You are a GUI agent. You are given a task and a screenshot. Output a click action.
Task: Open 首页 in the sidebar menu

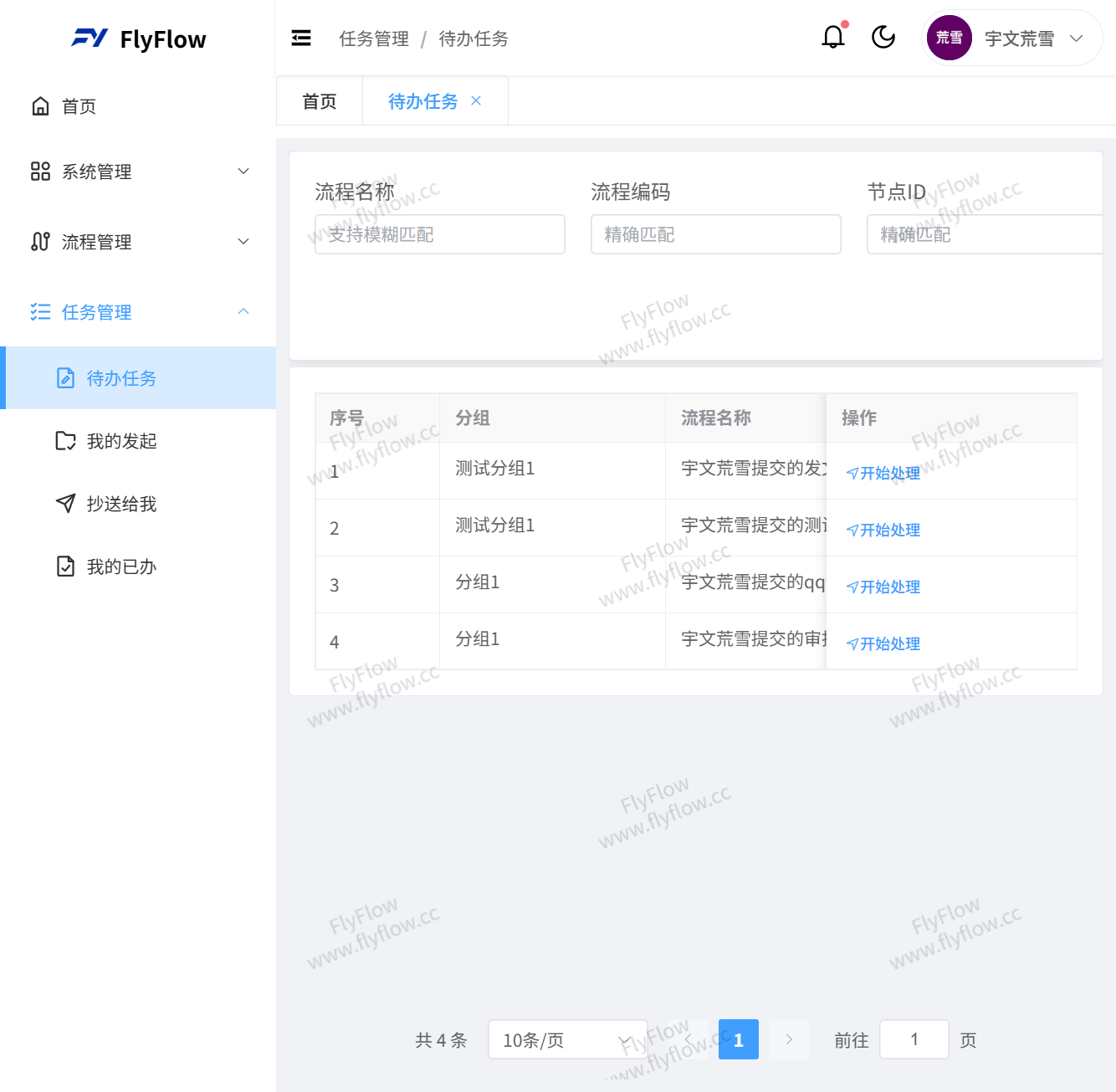click(138, 106)
